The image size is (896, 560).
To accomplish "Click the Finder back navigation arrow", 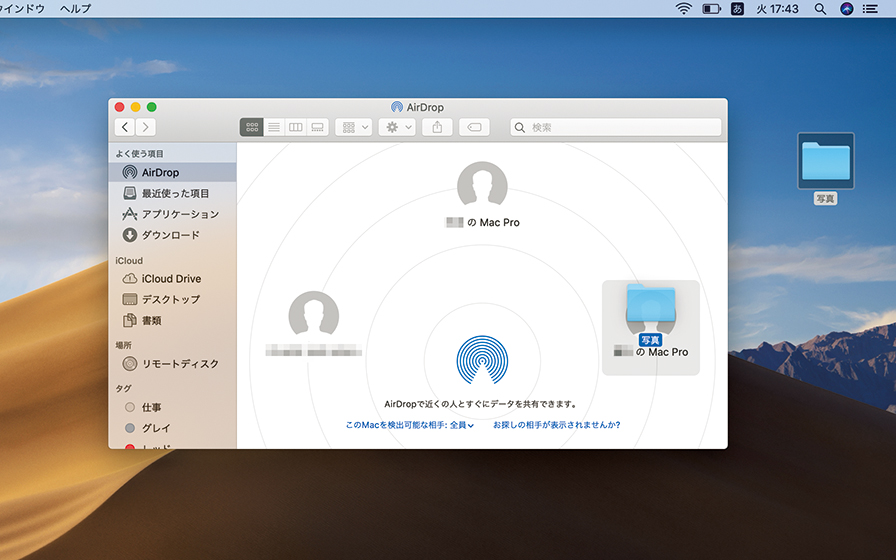I will point(125,127).
